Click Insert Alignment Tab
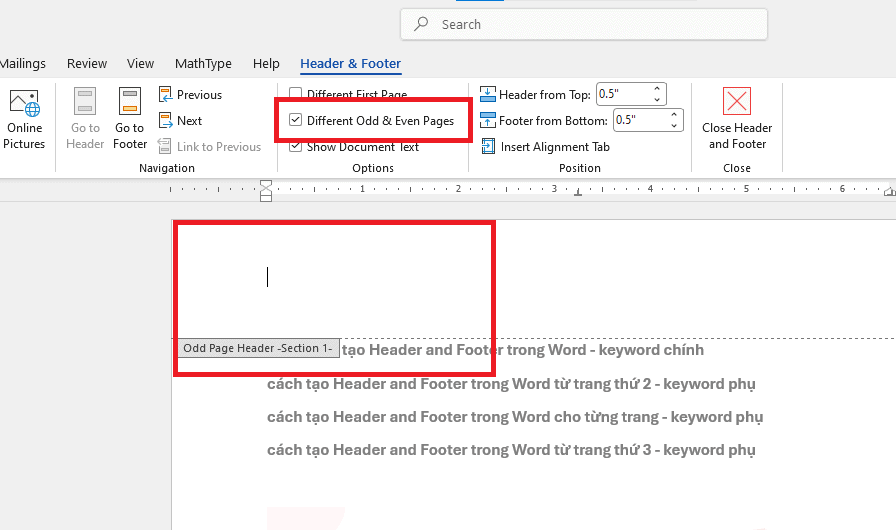Screen dimensions: 896x530 coord(545,147)
